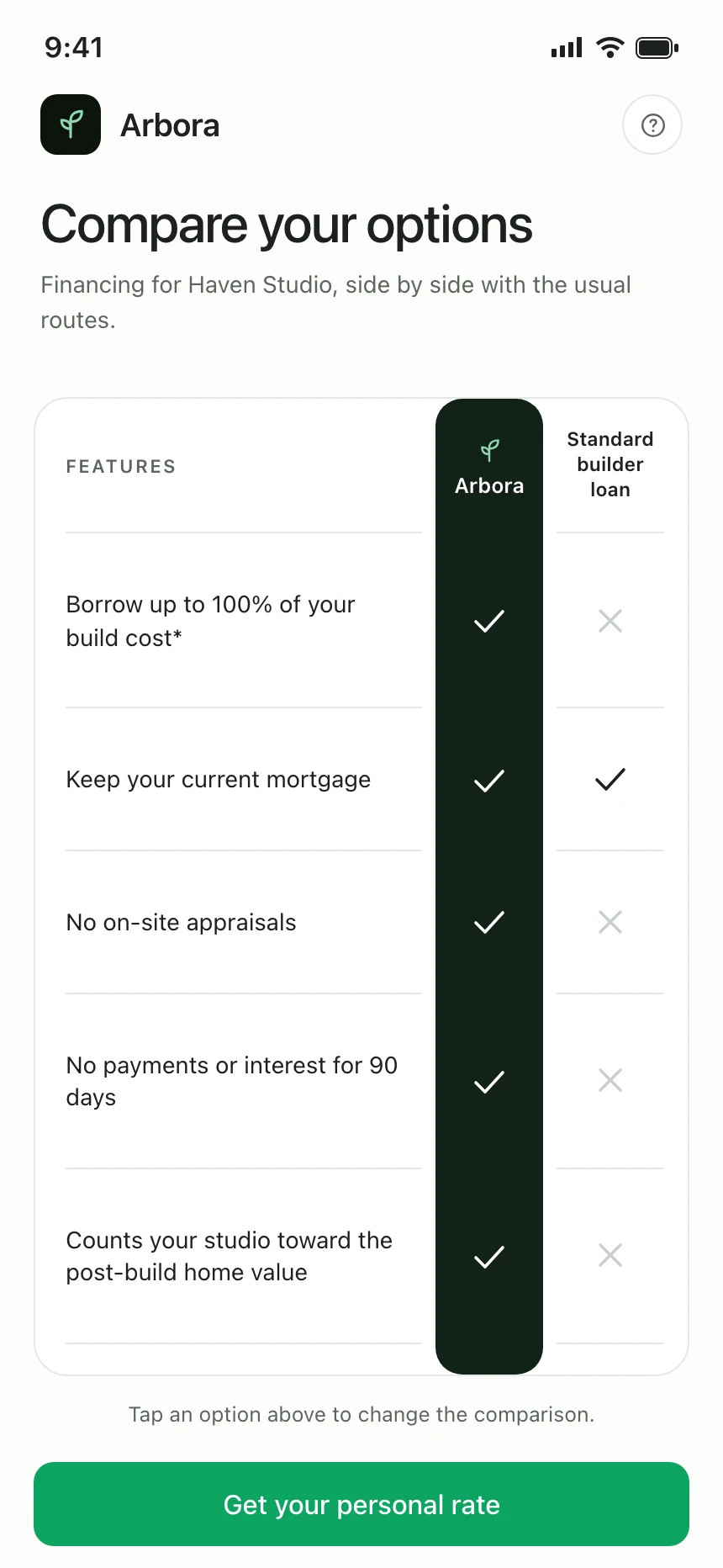This screenshot has height=1568, width=723.
Task: Click Arbora checkmark for no on-site appraisals
Action: (489, 922)
